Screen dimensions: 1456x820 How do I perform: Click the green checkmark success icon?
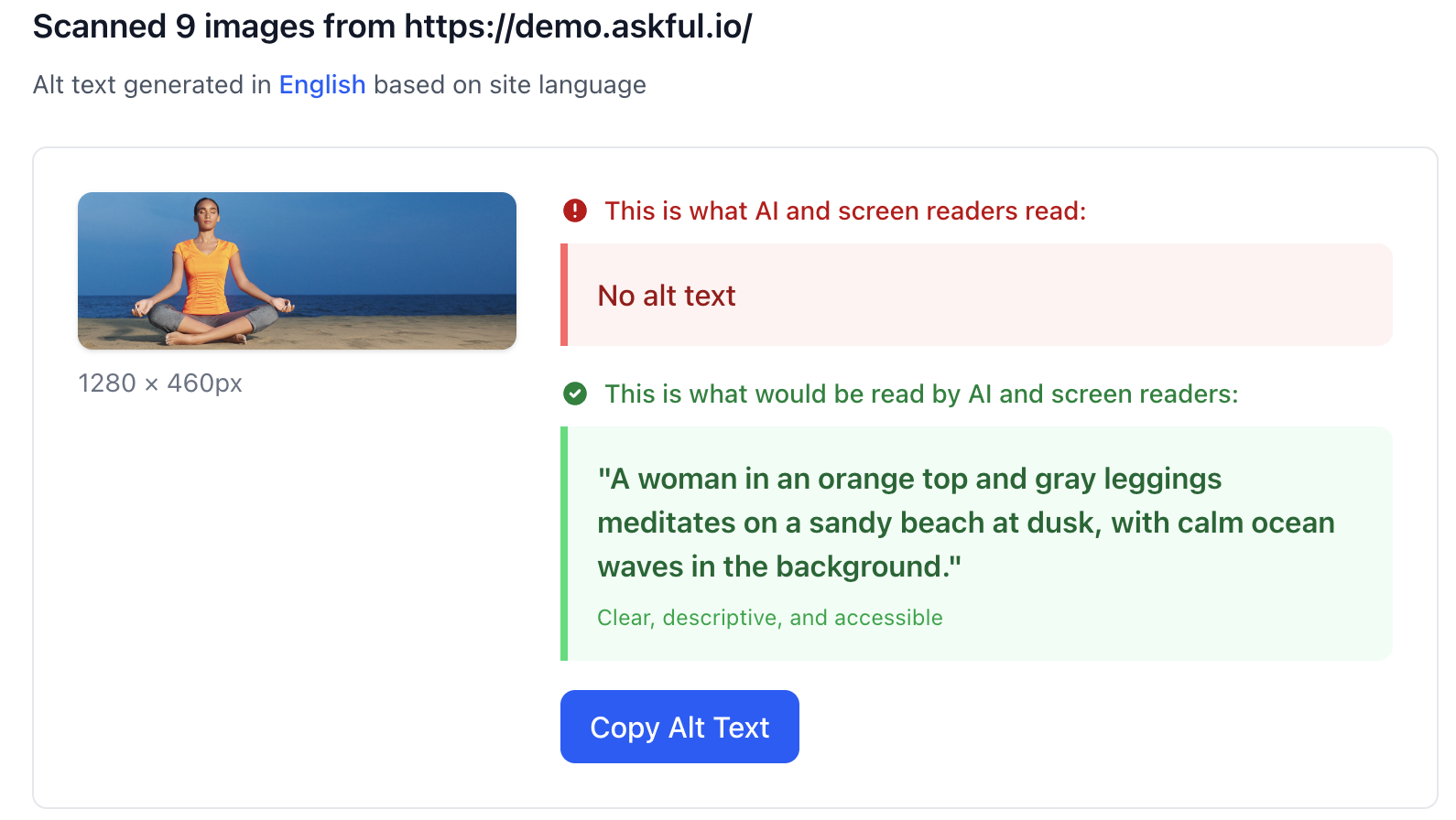click(575, 394)
